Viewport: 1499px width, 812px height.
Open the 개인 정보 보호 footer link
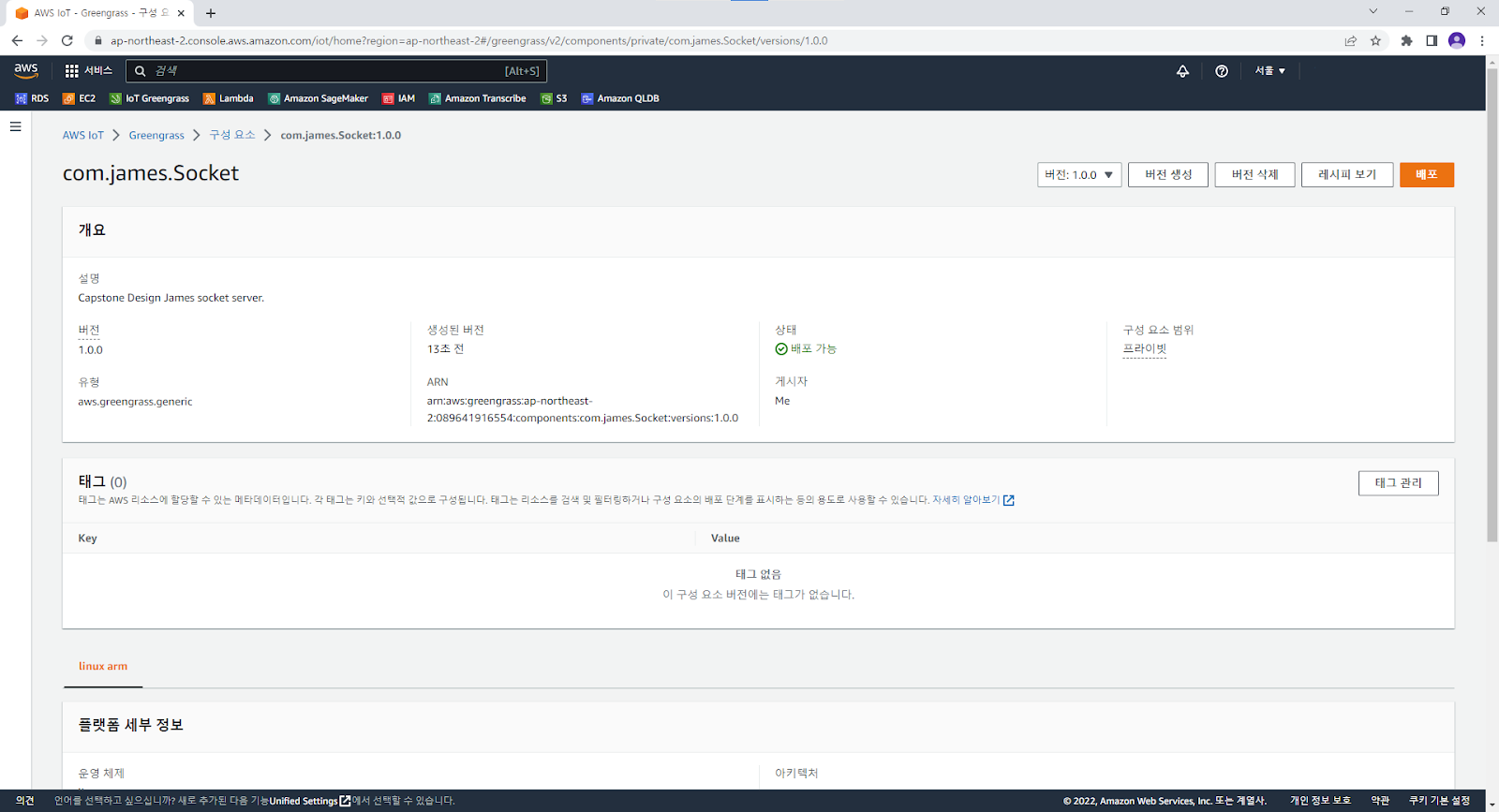[1320, 801]
